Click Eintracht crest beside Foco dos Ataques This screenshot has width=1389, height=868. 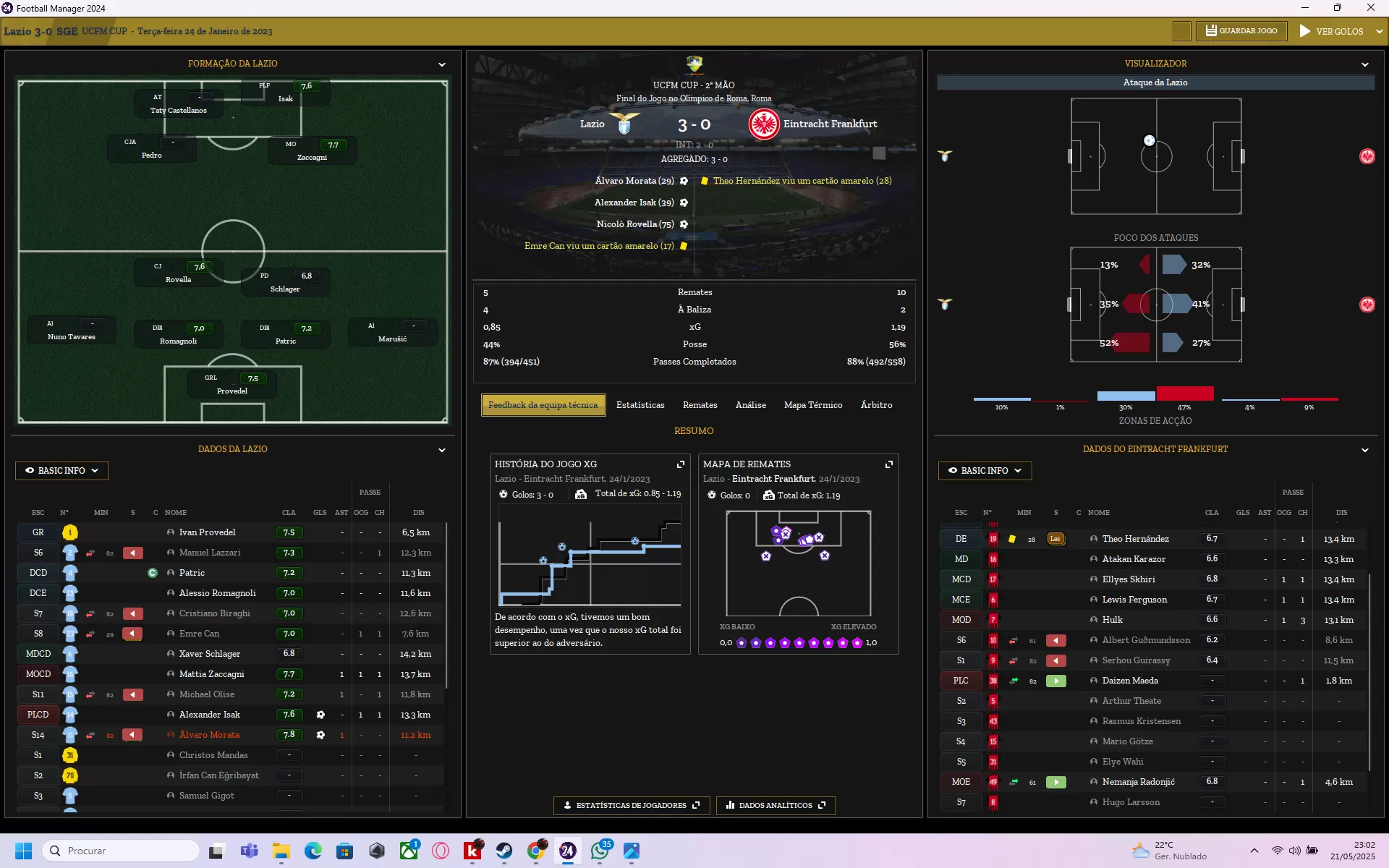1367,305
